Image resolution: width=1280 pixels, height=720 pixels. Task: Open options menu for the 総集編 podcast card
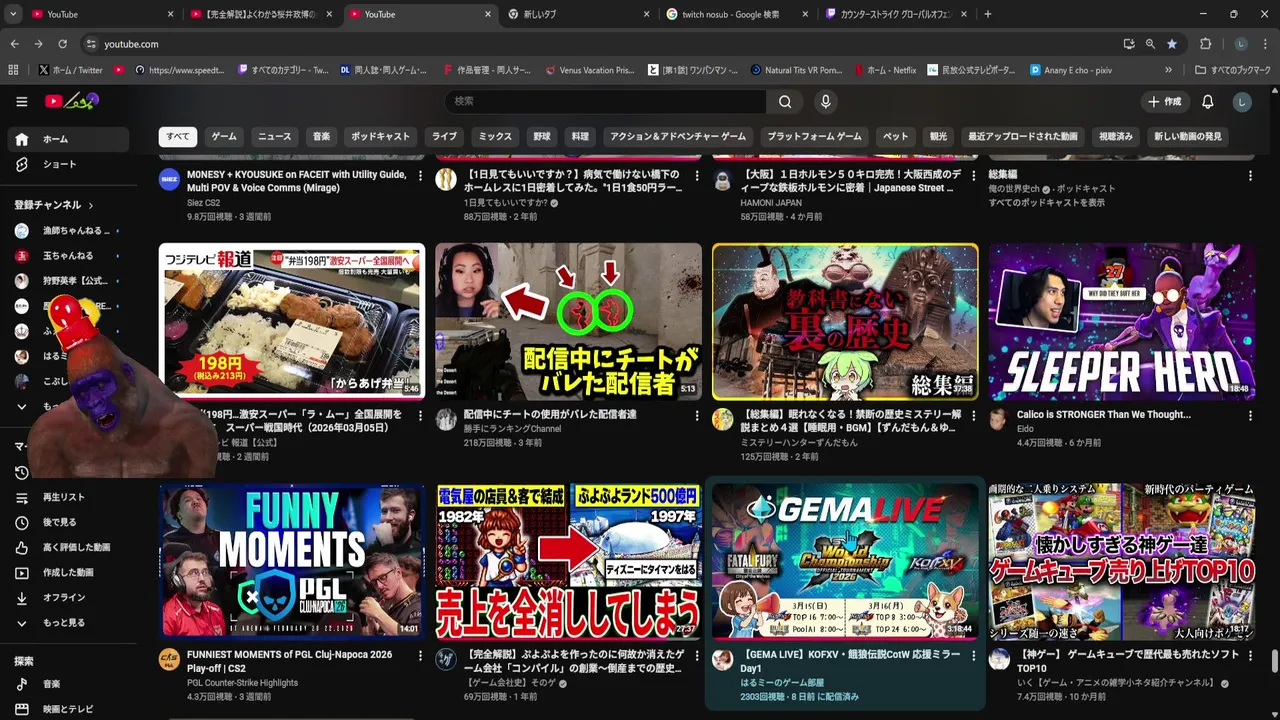point(1250,176)
